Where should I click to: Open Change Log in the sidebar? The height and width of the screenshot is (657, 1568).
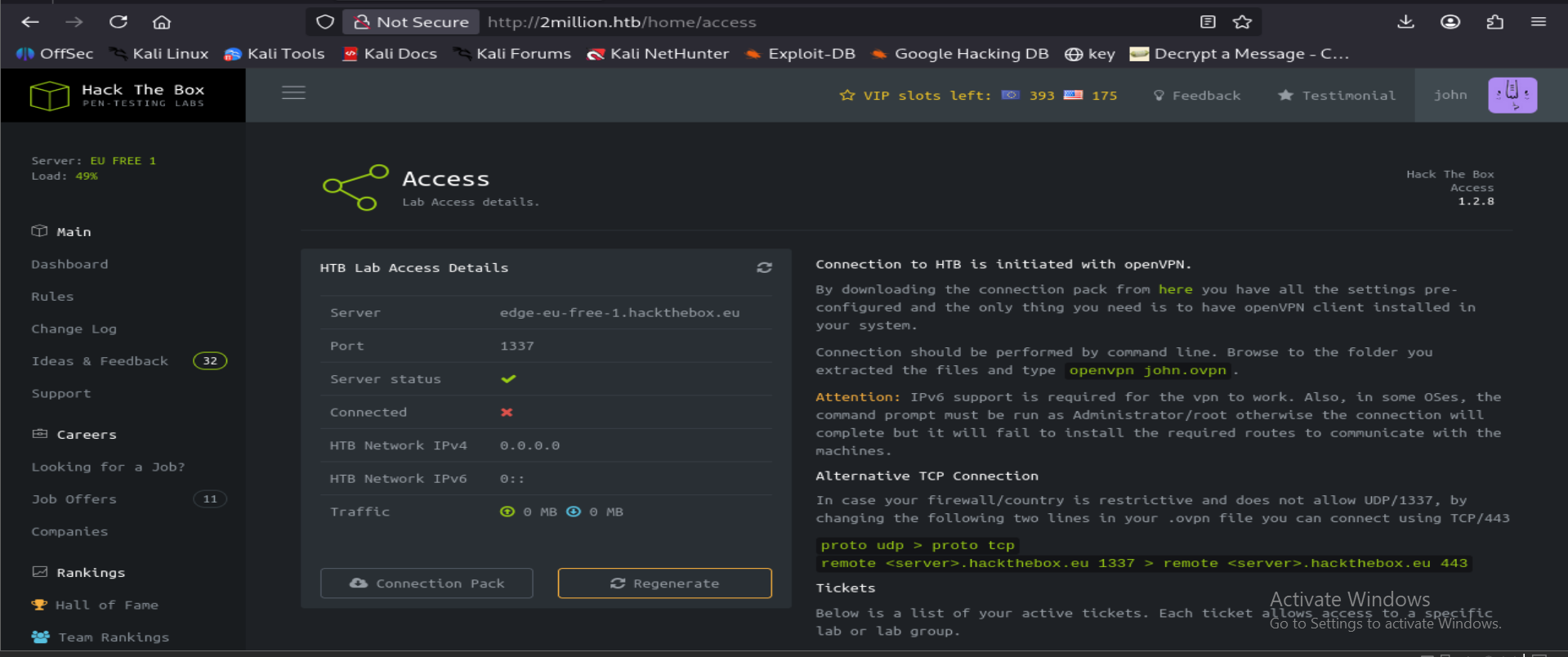point(74,328)
